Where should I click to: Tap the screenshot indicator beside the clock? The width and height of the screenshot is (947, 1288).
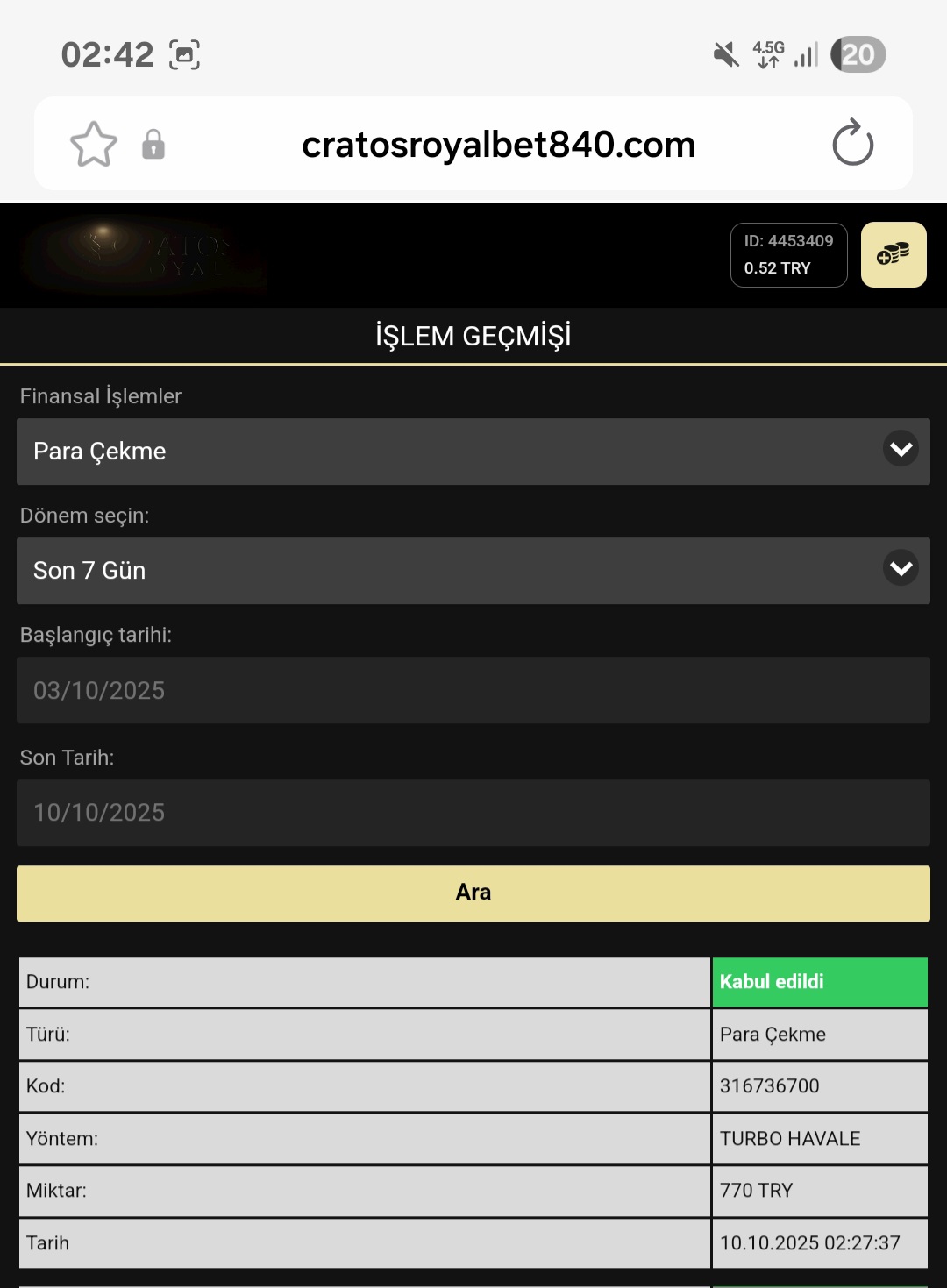(184, 54)
